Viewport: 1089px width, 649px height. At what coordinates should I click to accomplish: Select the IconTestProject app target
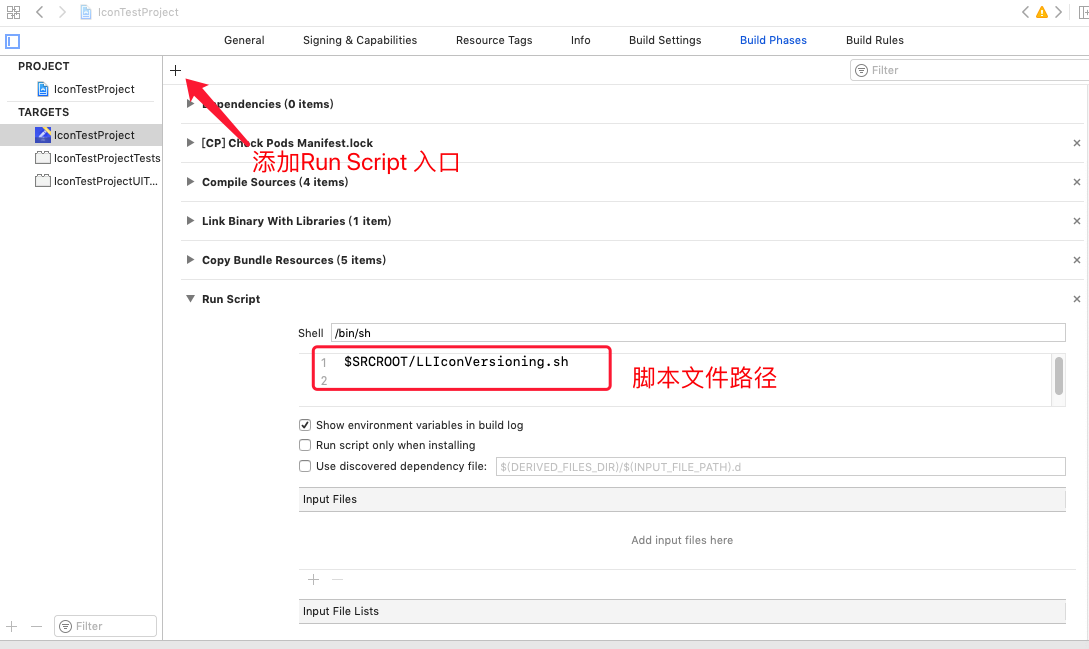(x=81, y=135)
